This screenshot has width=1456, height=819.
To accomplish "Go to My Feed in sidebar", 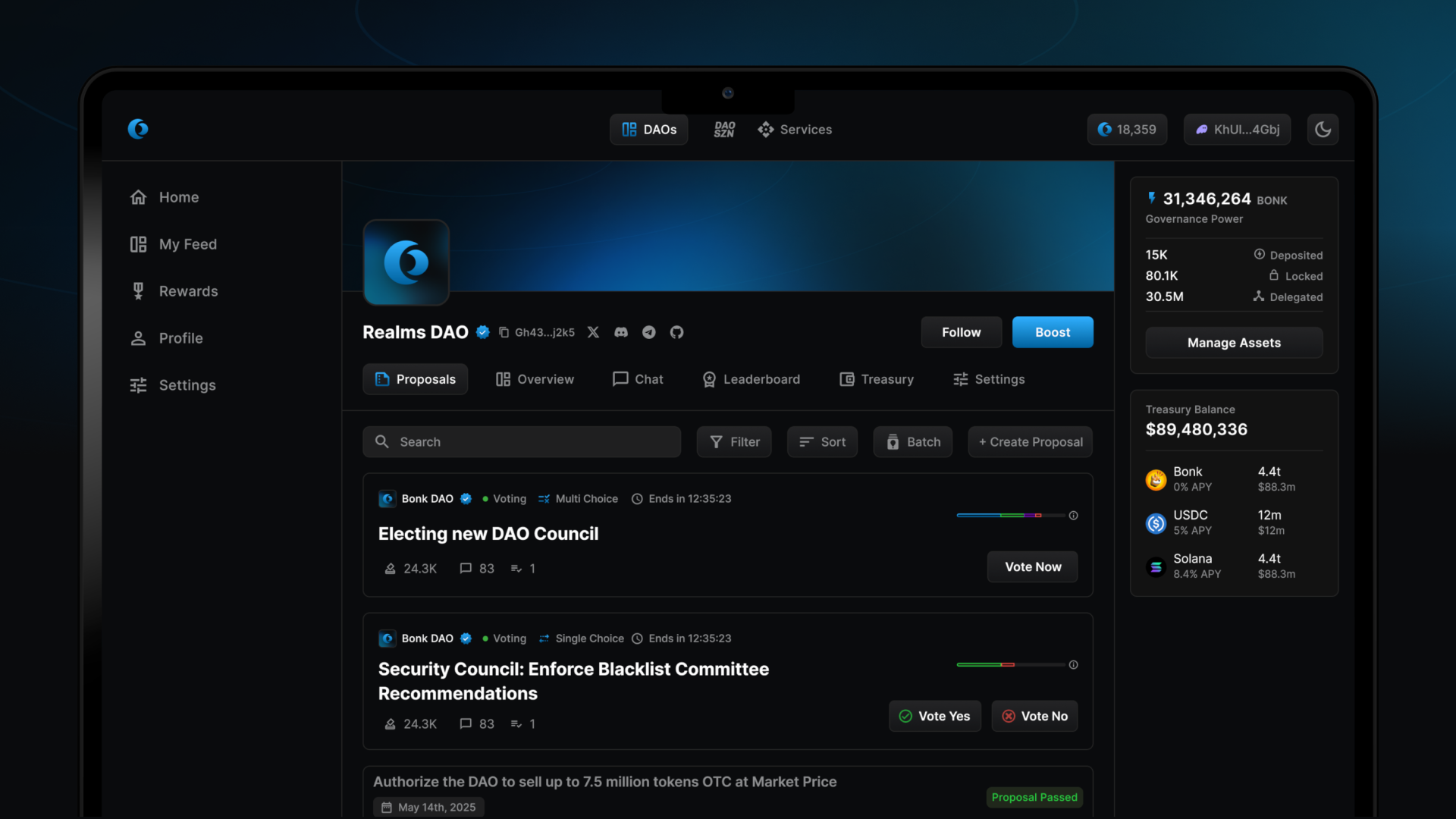I will pyautogui.click(x=174, y=244).
